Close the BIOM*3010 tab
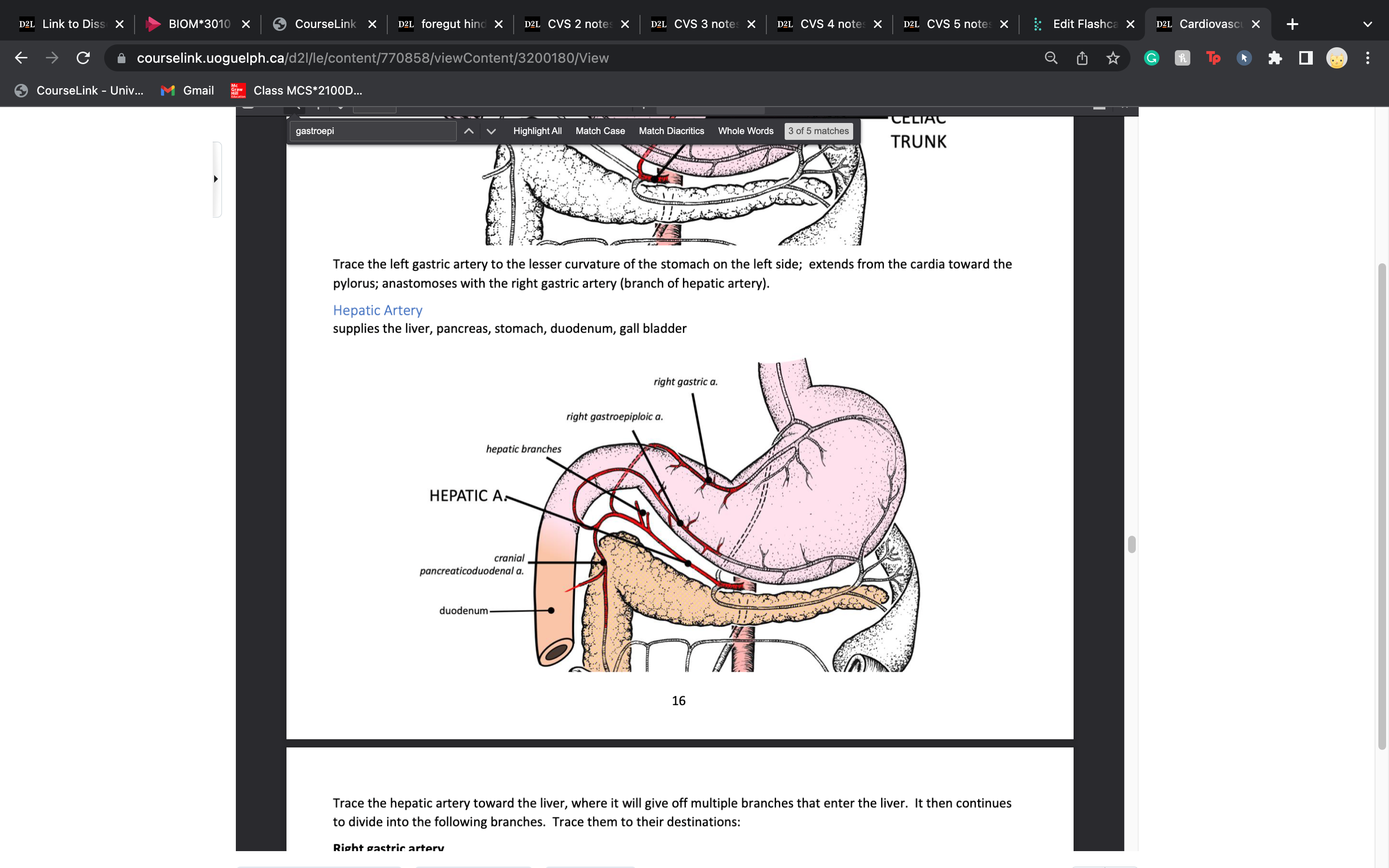 tap(245, 24)
